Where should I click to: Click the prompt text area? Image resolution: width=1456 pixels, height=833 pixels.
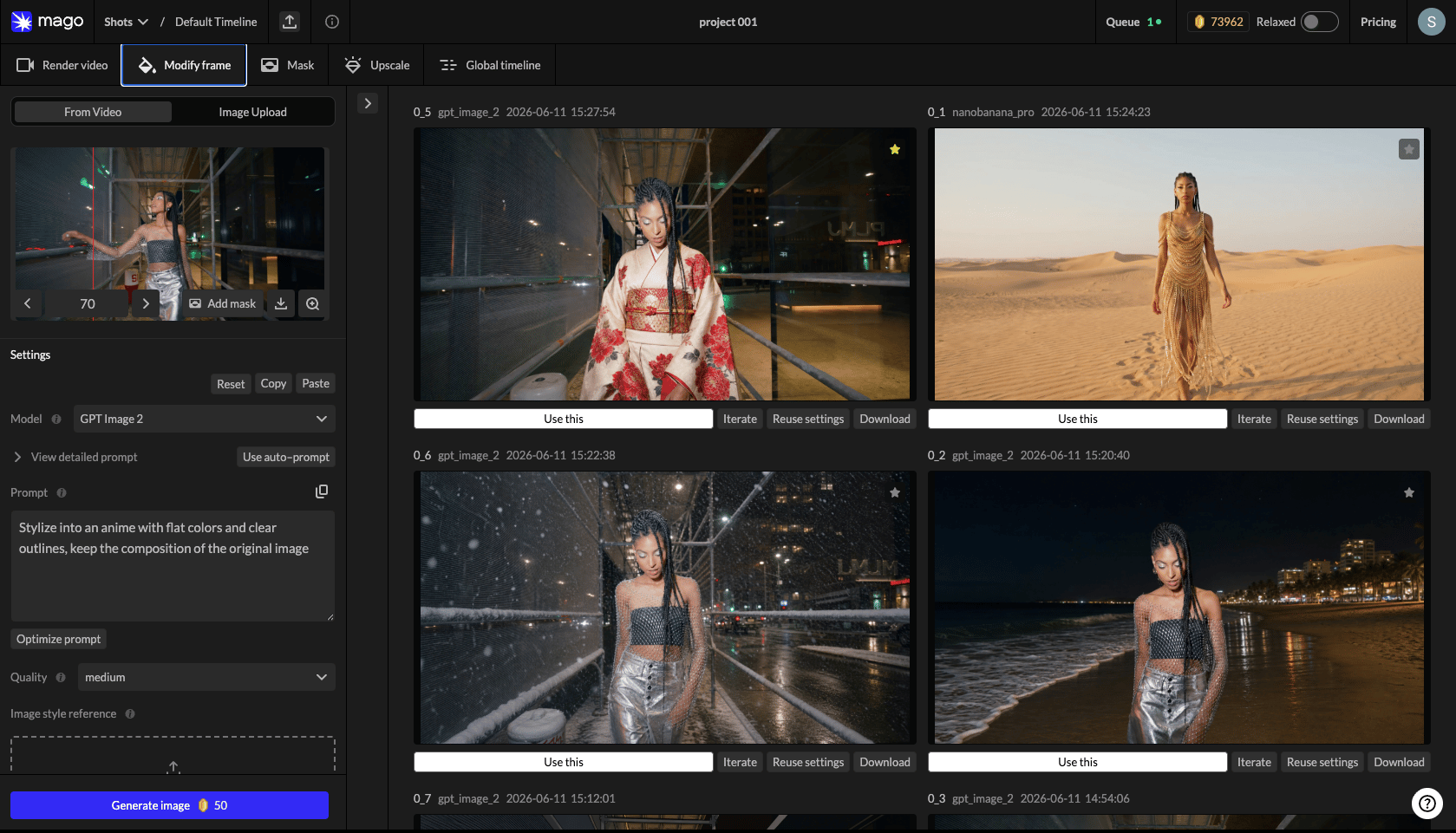173,566
